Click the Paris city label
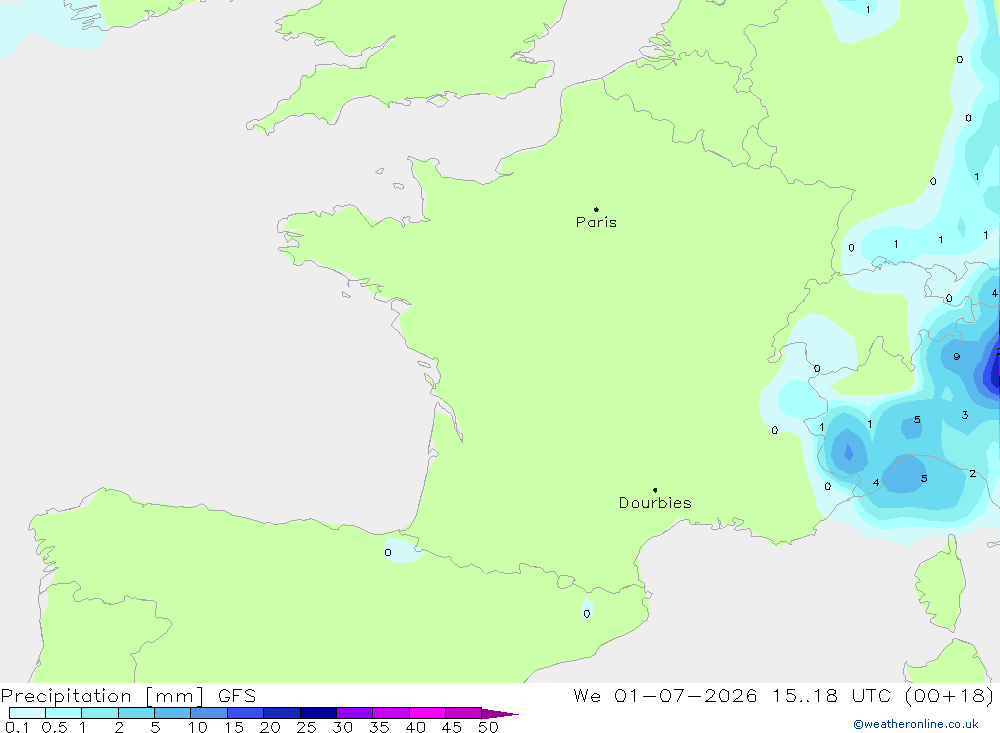 click(x=596, y=222)
